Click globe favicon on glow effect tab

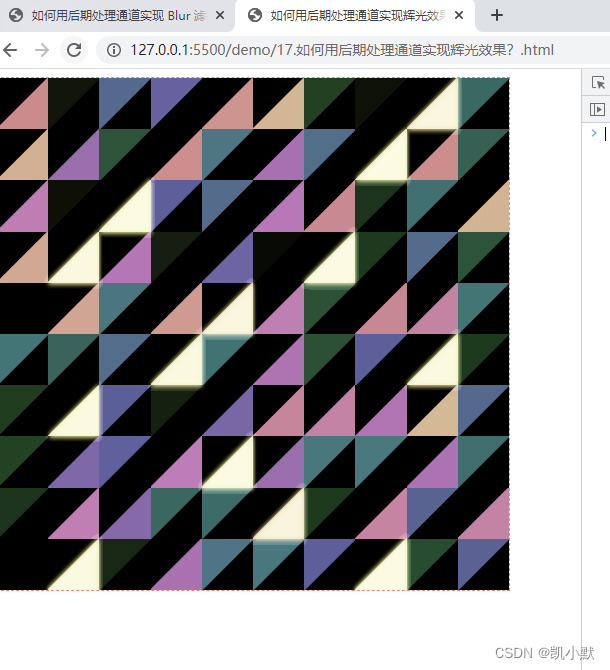255,15
